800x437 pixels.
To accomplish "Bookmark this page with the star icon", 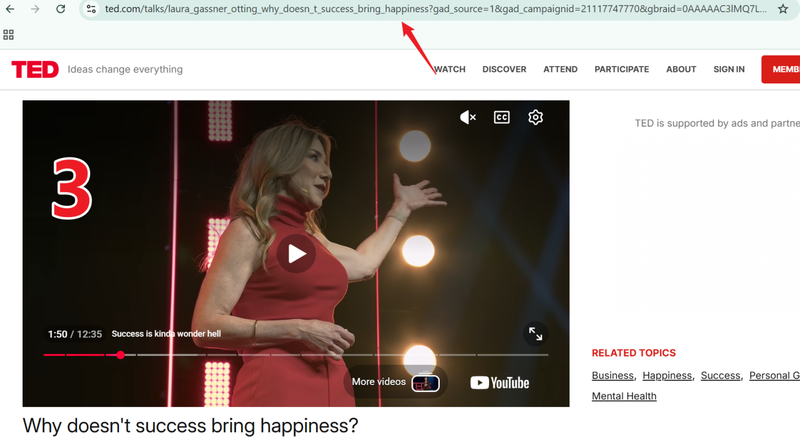I will (x=783, y=9).
